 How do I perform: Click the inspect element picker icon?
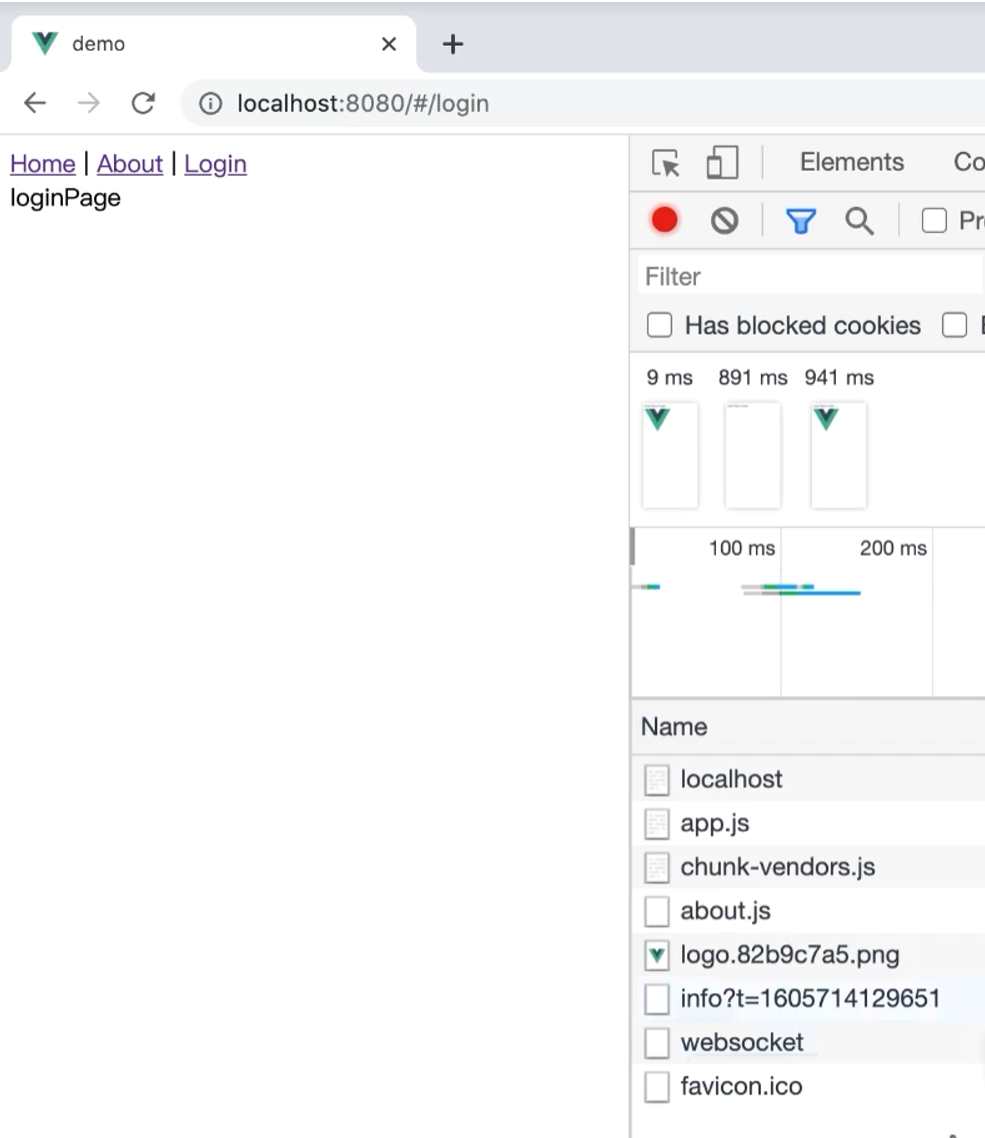pos(665,163)
